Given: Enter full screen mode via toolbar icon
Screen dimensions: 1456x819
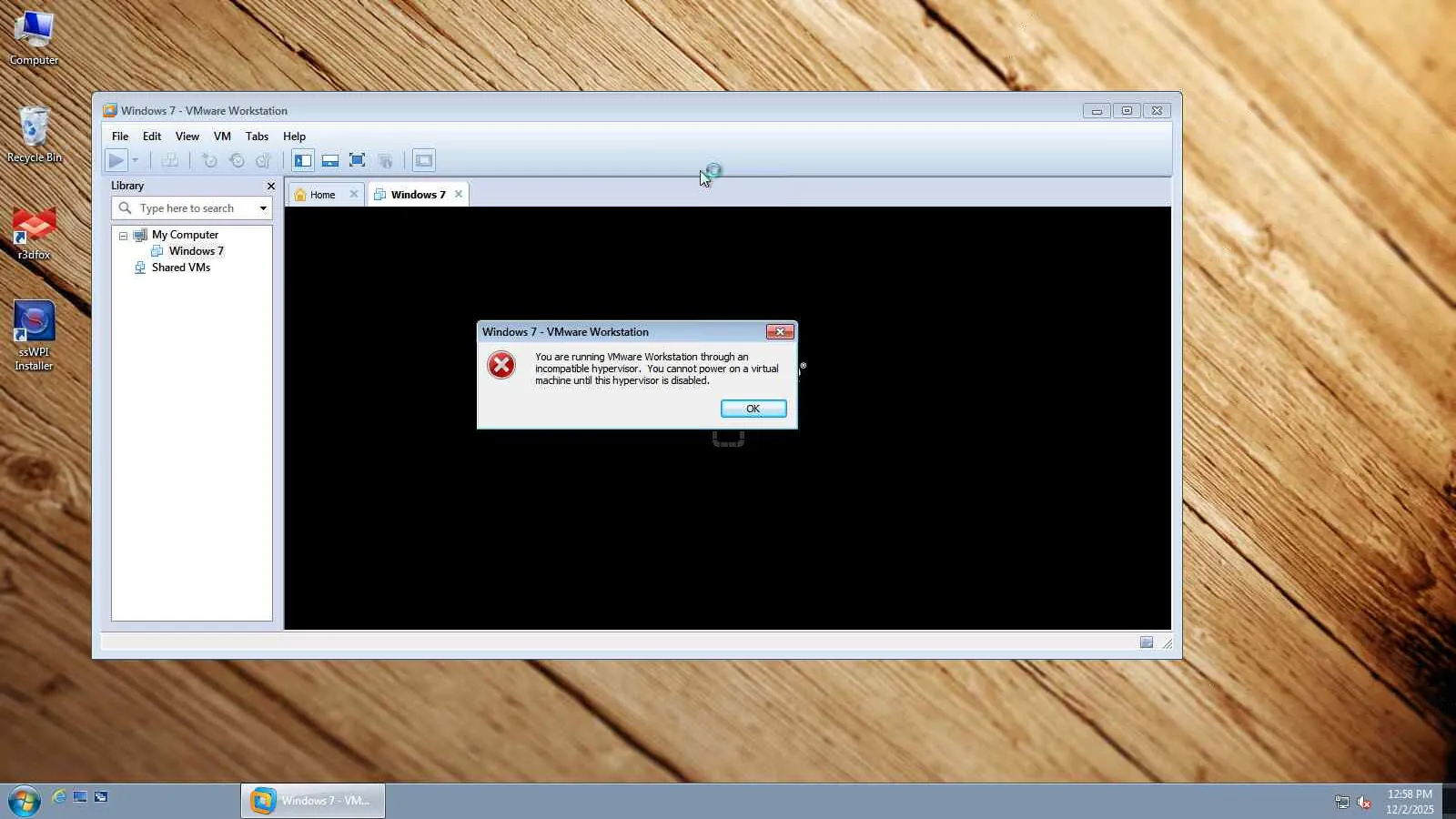Looking at the screenshot, I should point(358,161).
